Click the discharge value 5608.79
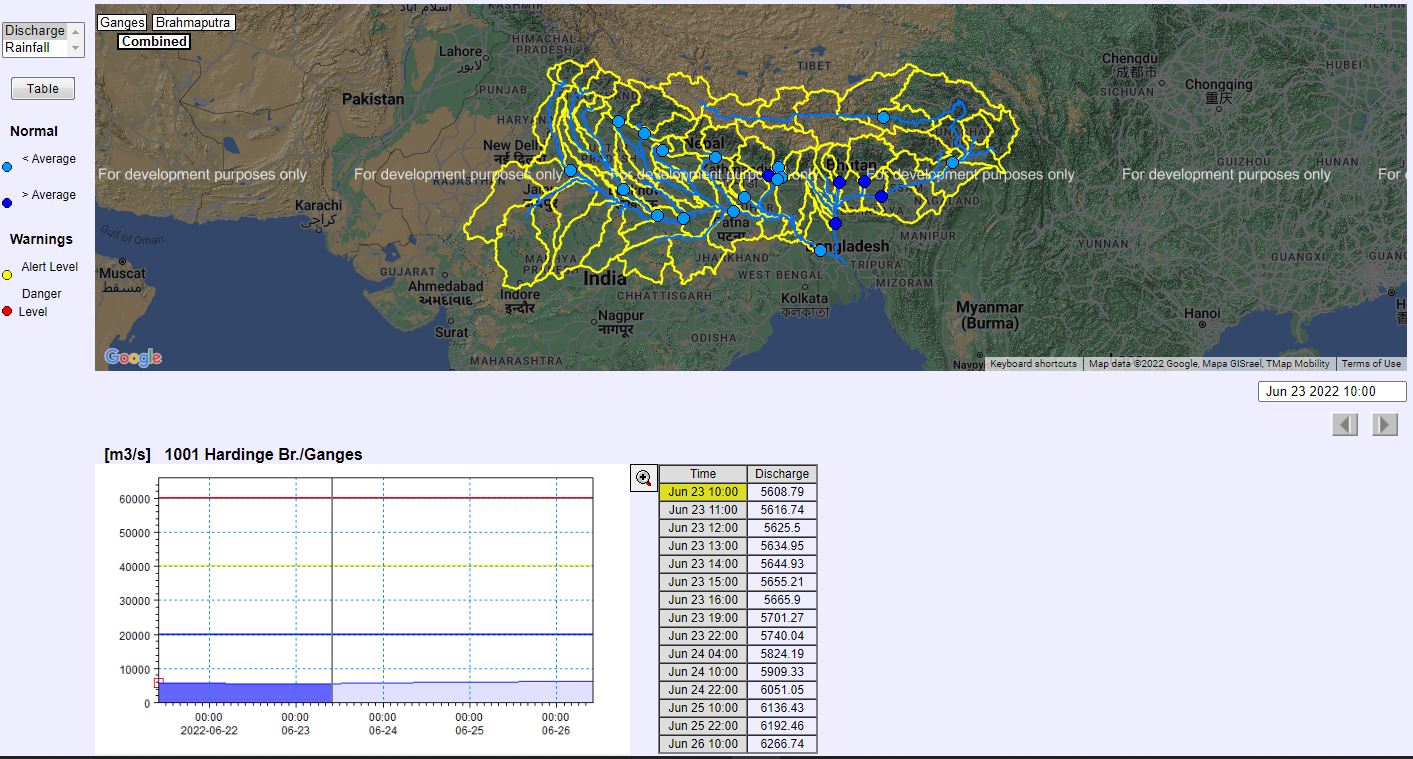The height and width of the screenshot is (759, 1413). click(x=782, y=492)
